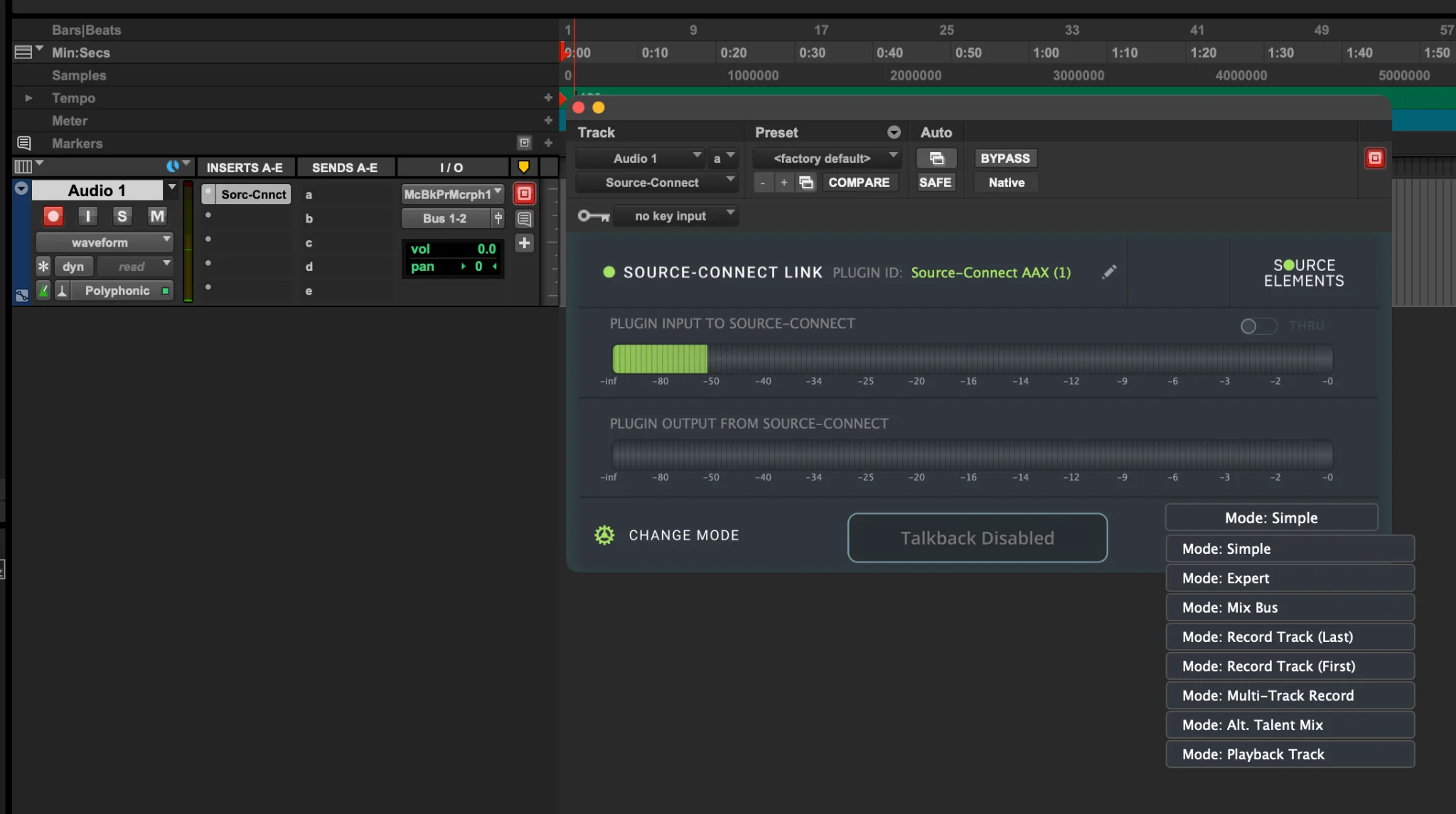This screenshot has width=1456, height=814.
Task: Record-enable the Audio 1 track
Action: [53, 216]
